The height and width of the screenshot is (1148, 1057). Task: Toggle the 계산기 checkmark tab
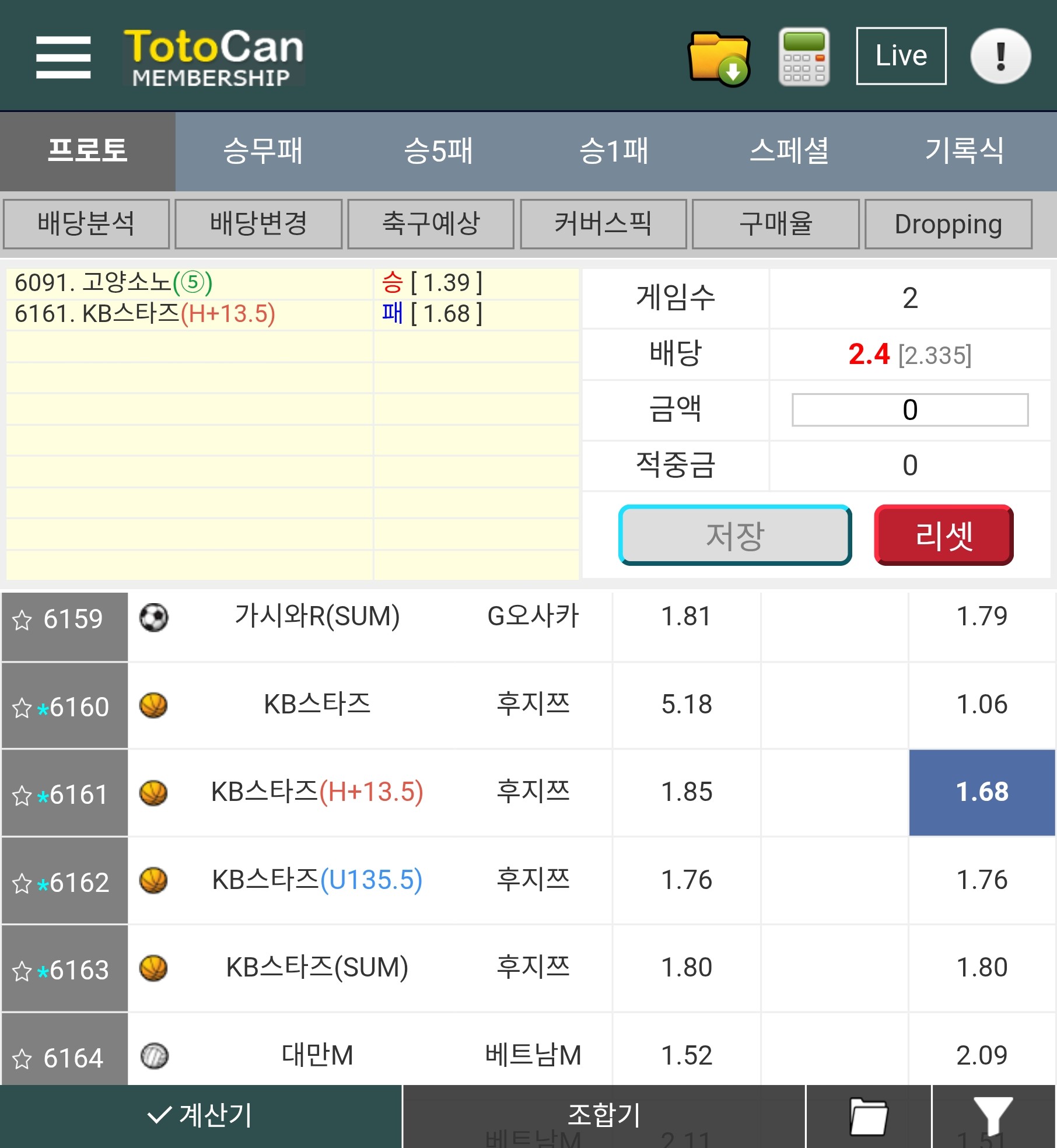[200, 1115]
